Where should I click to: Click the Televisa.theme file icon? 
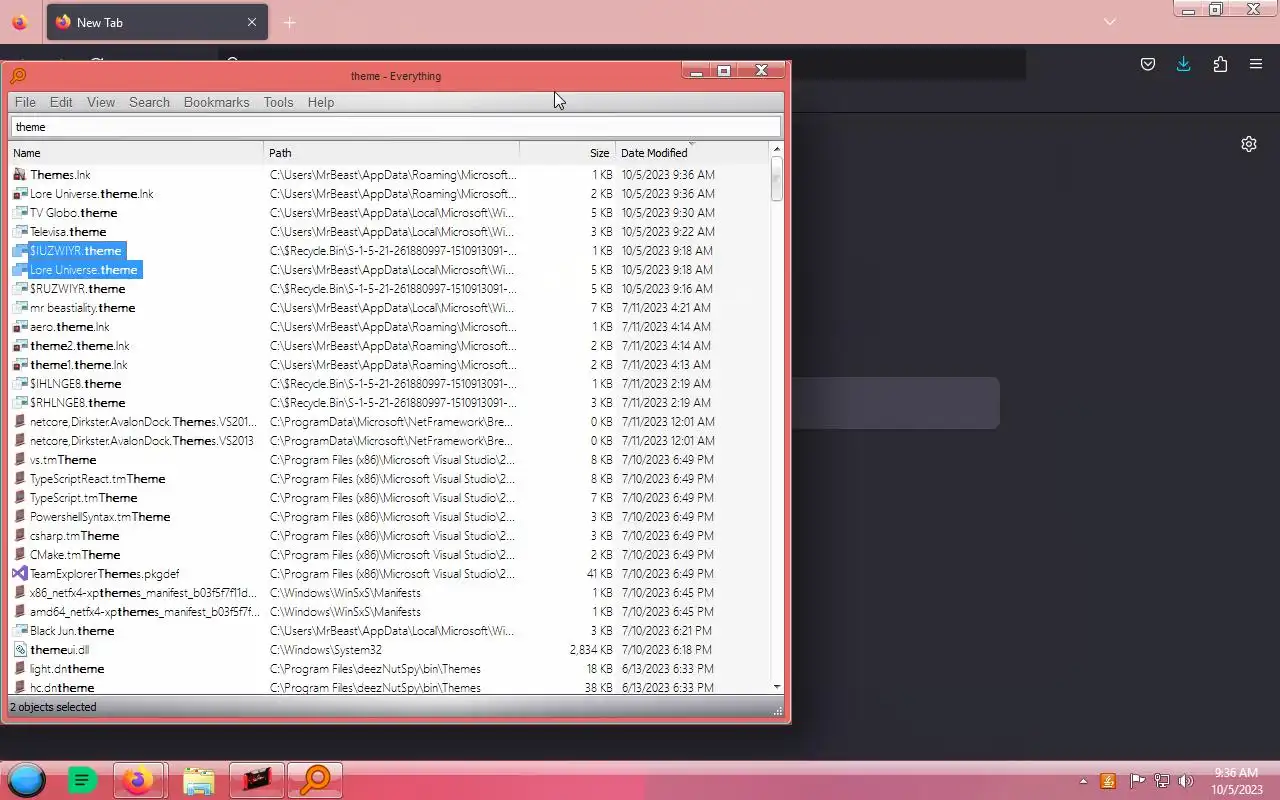pos(20,232)
